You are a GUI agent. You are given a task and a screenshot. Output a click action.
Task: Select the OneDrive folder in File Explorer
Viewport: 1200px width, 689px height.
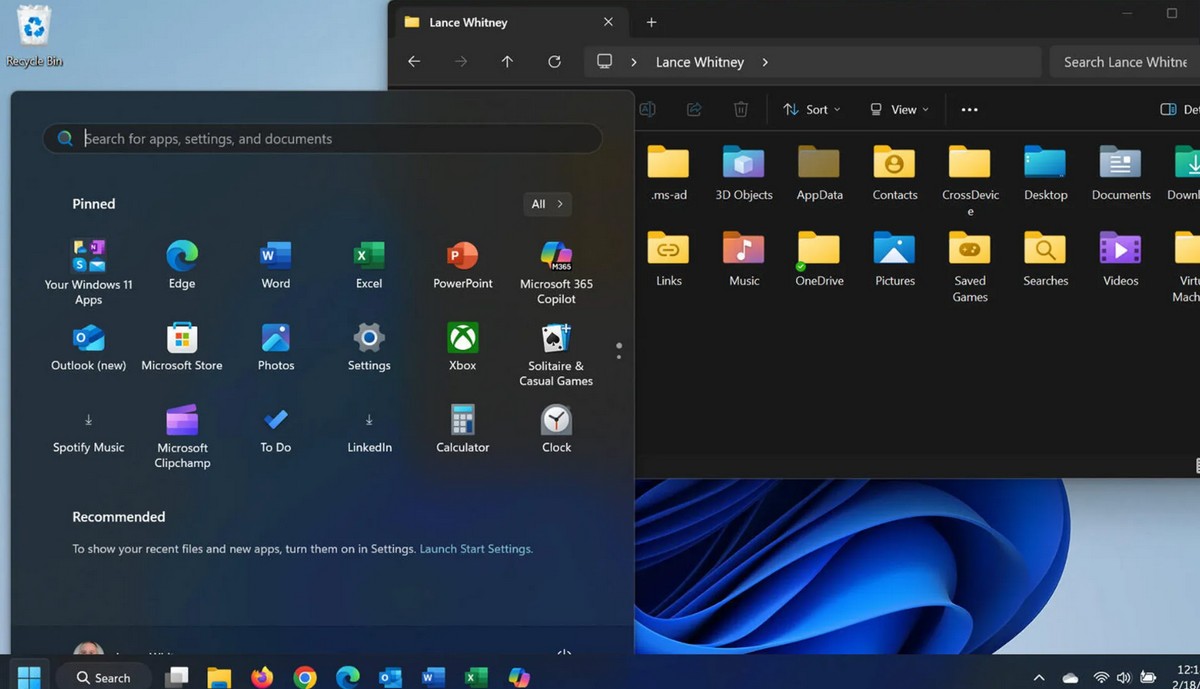819,259
